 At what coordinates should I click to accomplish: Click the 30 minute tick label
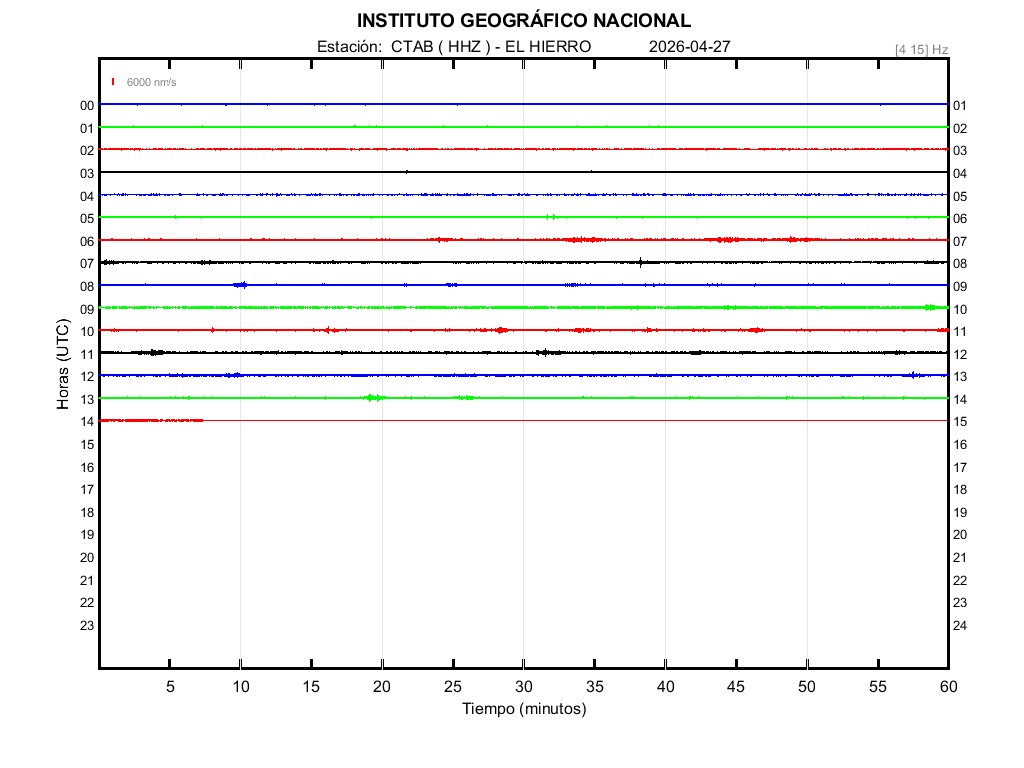pos(523,686)
